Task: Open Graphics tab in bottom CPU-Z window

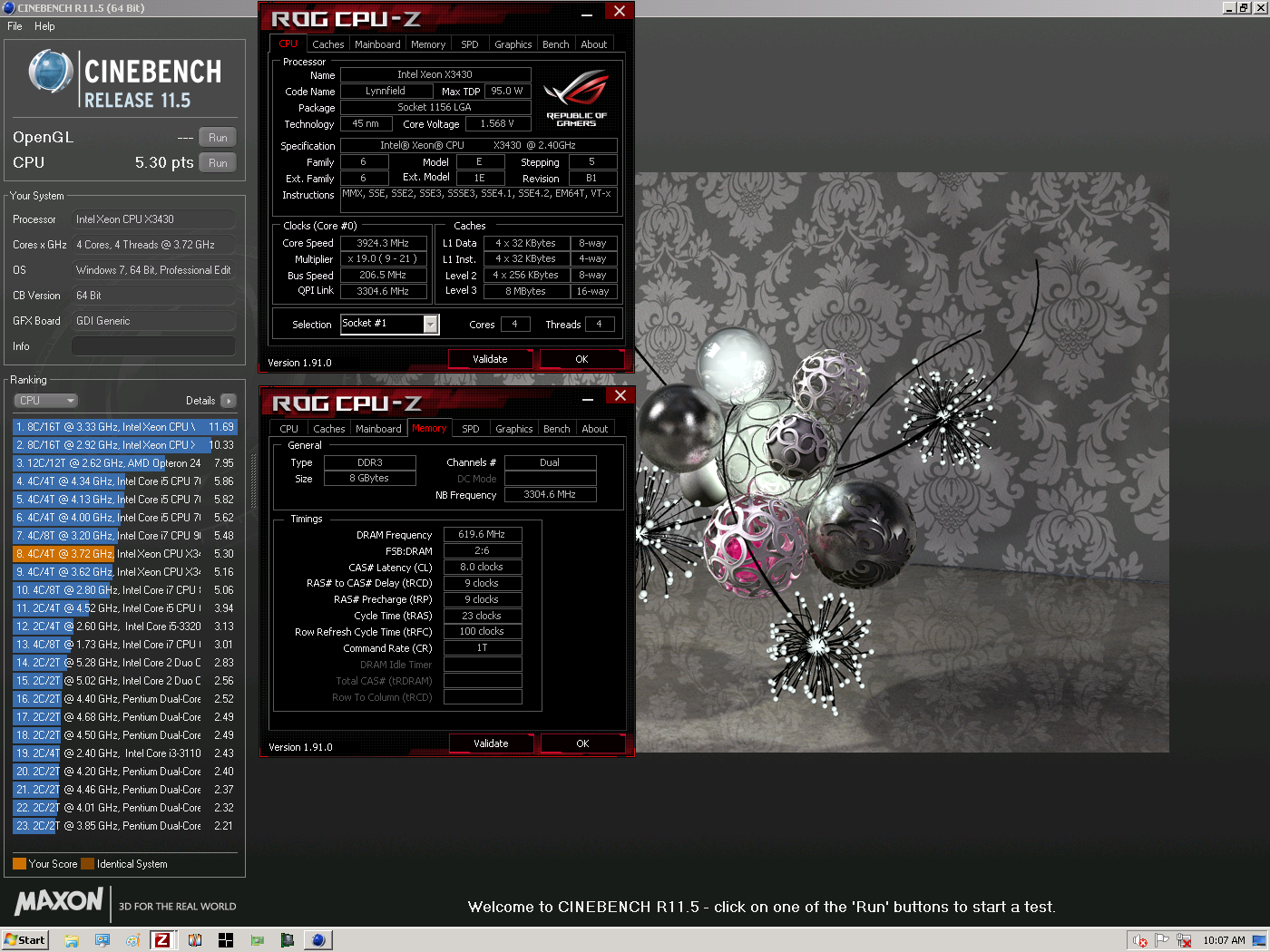Action: (x=514, y=429)
